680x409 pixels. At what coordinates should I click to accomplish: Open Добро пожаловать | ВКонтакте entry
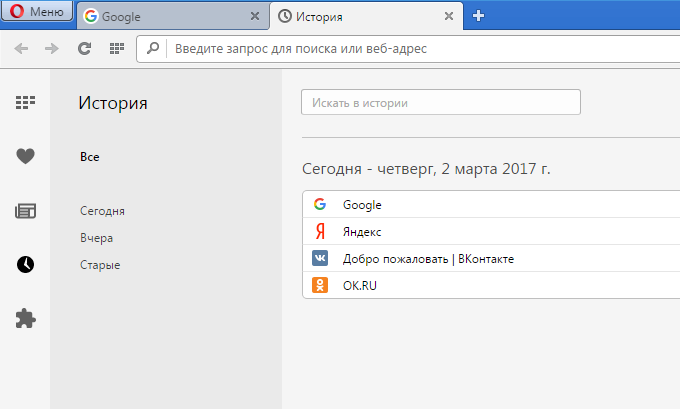[491, 258]
